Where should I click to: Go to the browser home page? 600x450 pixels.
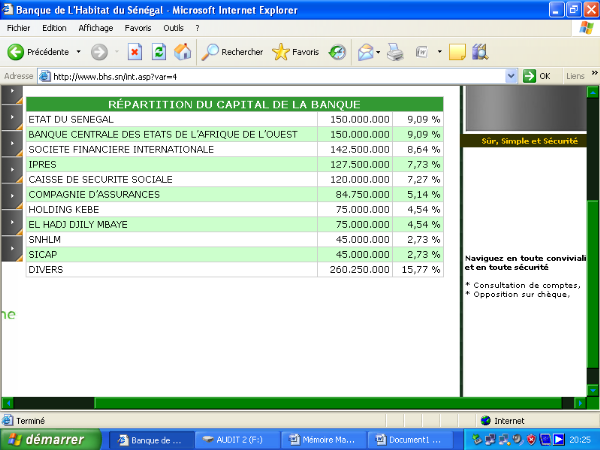(182, 52)
